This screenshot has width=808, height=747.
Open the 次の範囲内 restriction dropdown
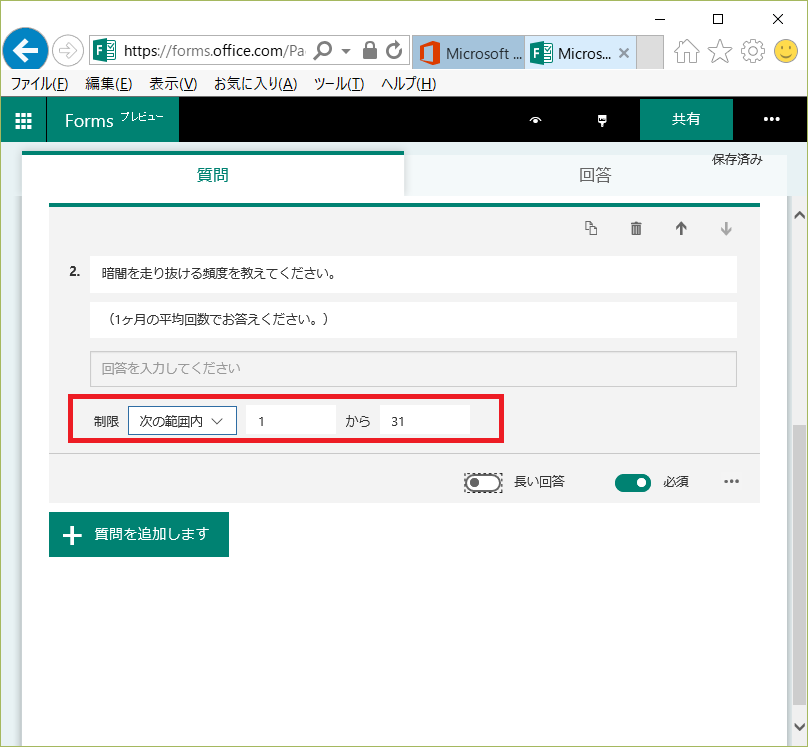pos(182,421)
